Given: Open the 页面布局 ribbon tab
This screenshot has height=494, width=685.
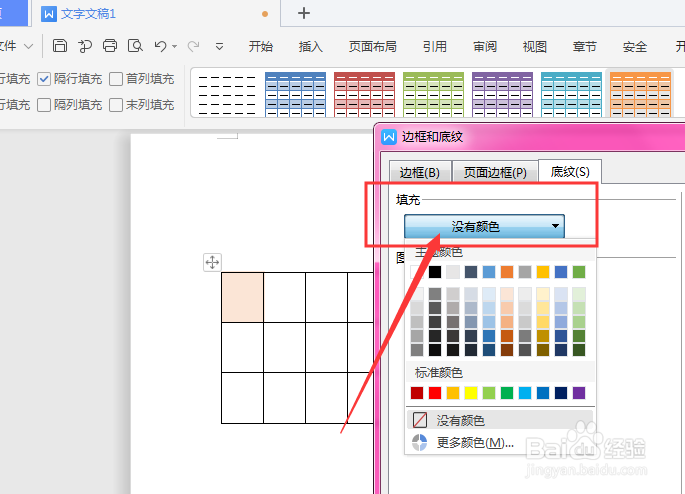Looking at the screenshot, I should pyautogui.click(x=373, y=46).
